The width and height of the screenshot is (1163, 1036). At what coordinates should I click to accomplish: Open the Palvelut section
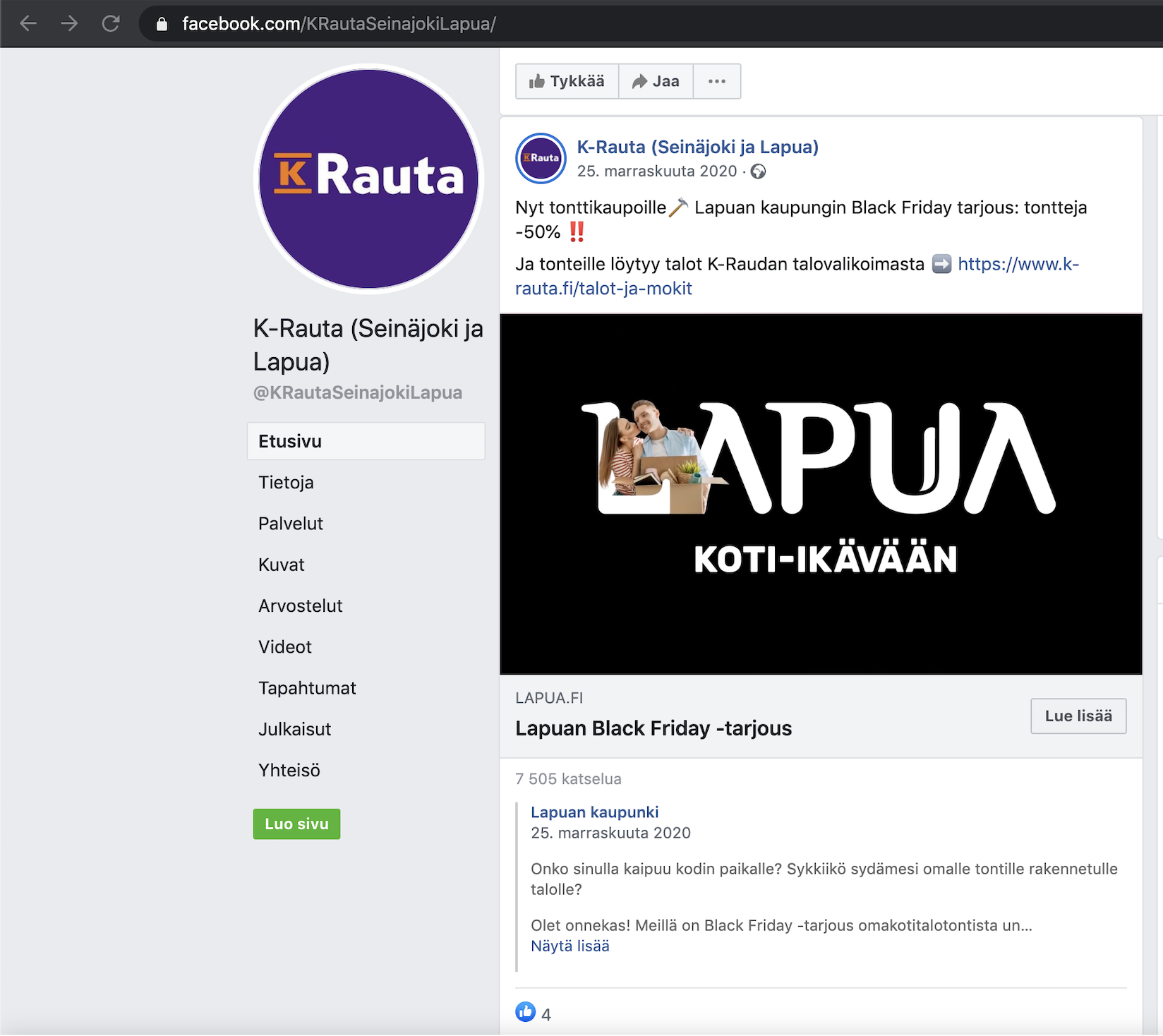[291, 524]
